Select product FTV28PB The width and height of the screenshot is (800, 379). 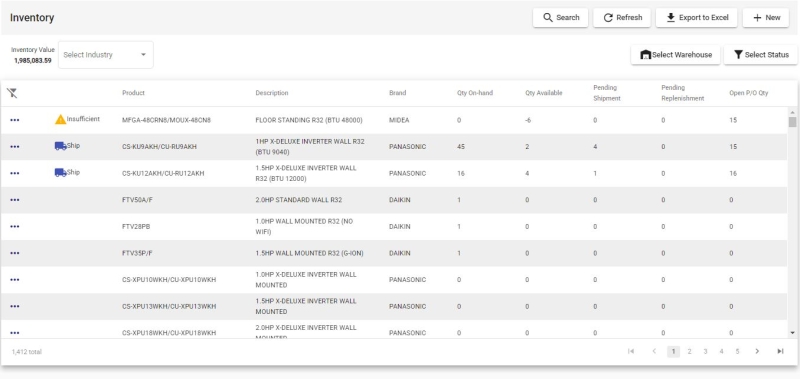tap(136, 226)
